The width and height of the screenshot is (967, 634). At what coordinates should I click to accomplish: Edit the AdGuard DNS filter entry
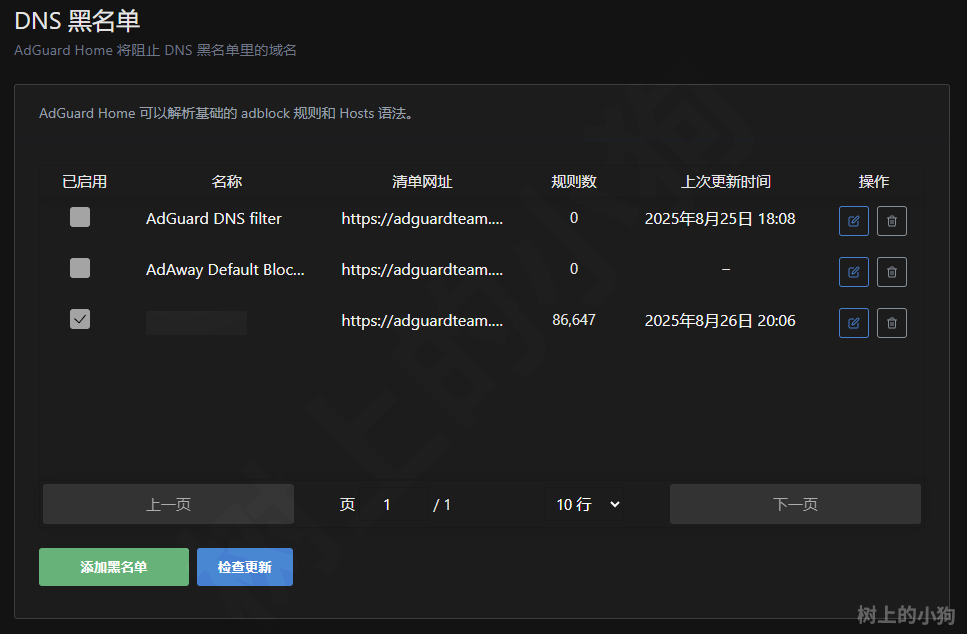854,221
